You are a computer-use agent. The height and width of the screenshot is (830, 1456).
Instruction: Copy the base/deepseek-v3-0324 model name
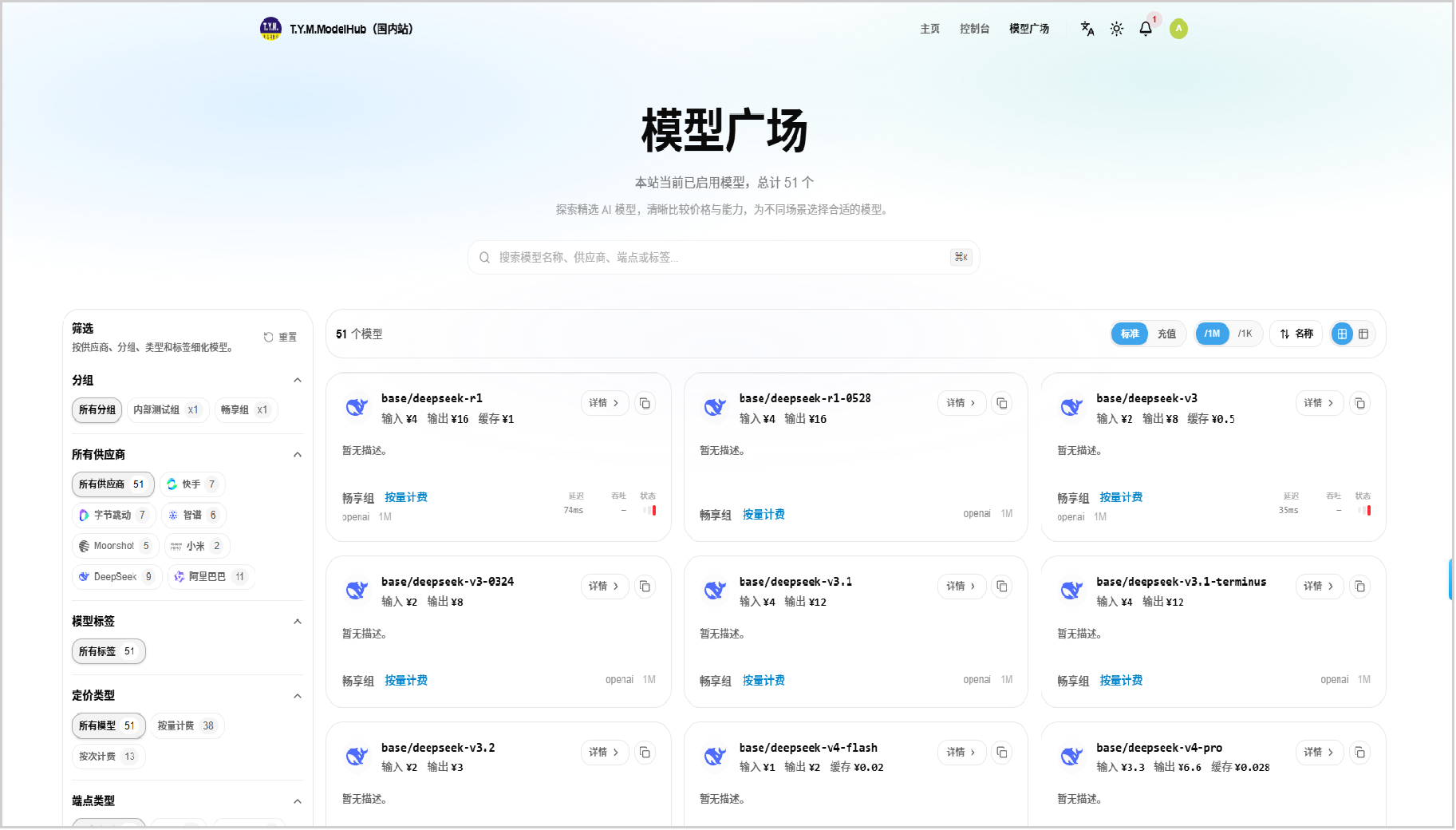click(645, 587)
